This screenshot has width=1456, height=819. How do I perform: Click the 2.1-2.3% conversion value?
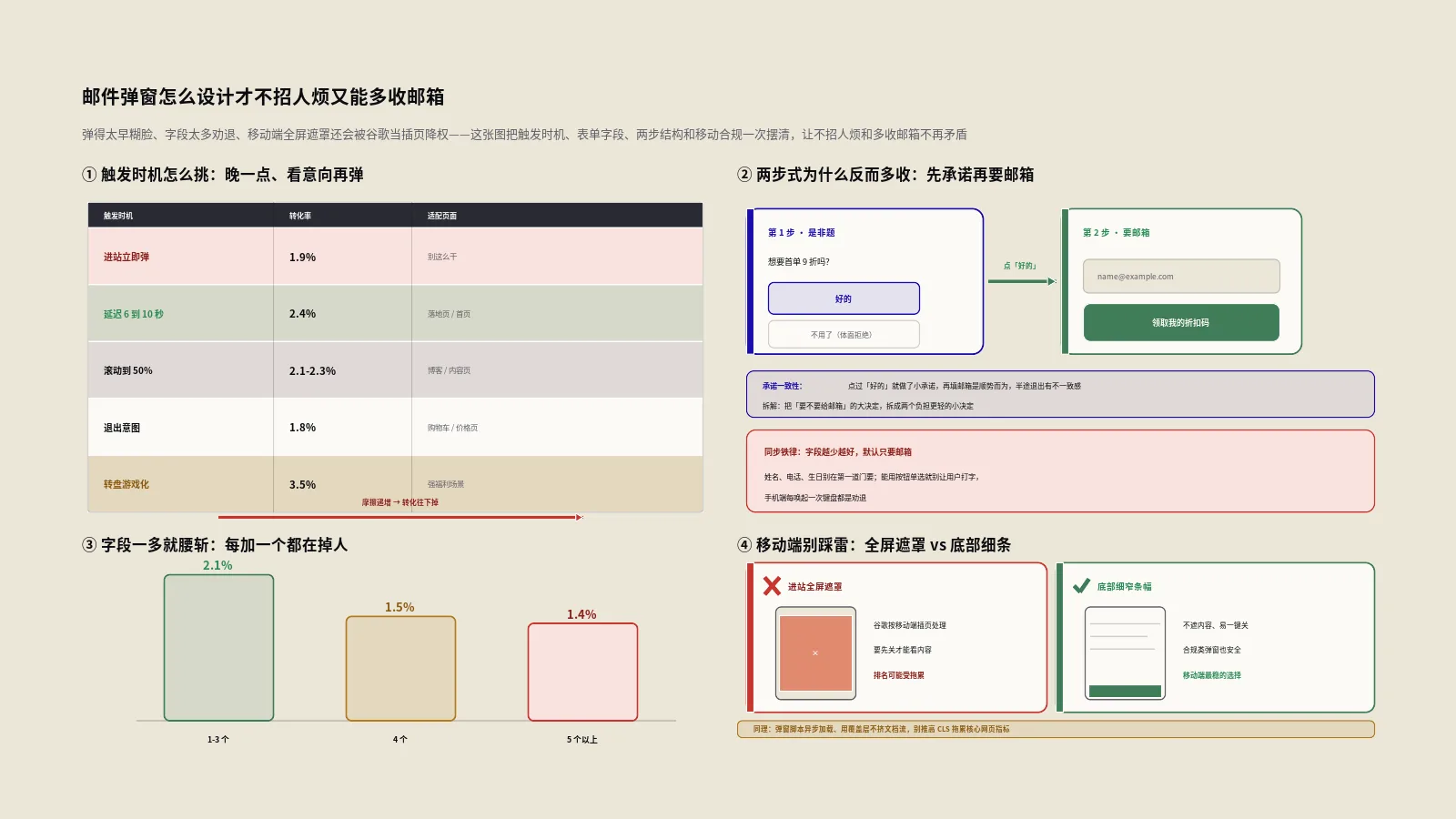[x=312, y=371]
